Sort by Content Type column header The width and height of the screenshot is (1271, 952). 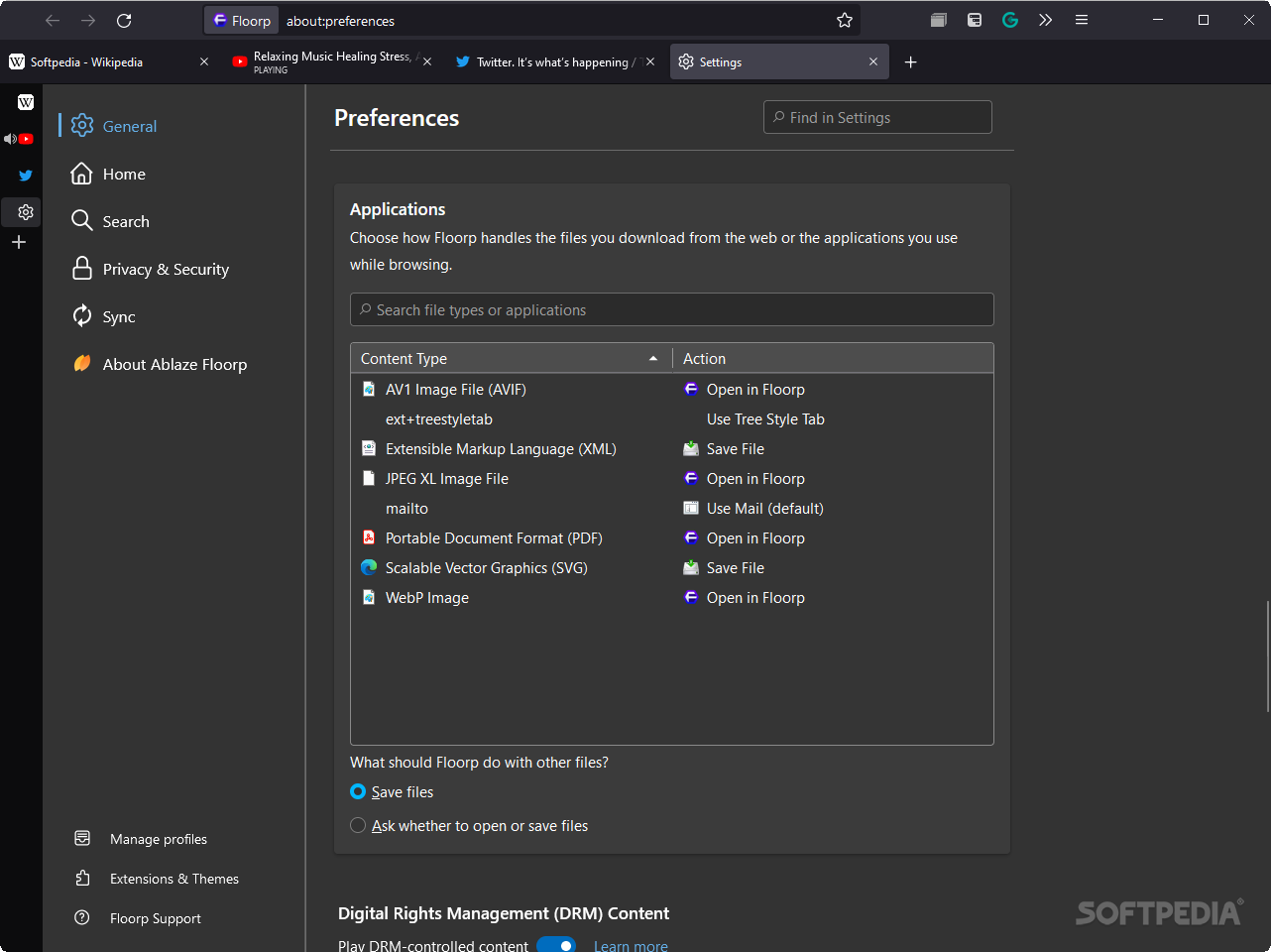pyautogui.click(x=512, y=358)
